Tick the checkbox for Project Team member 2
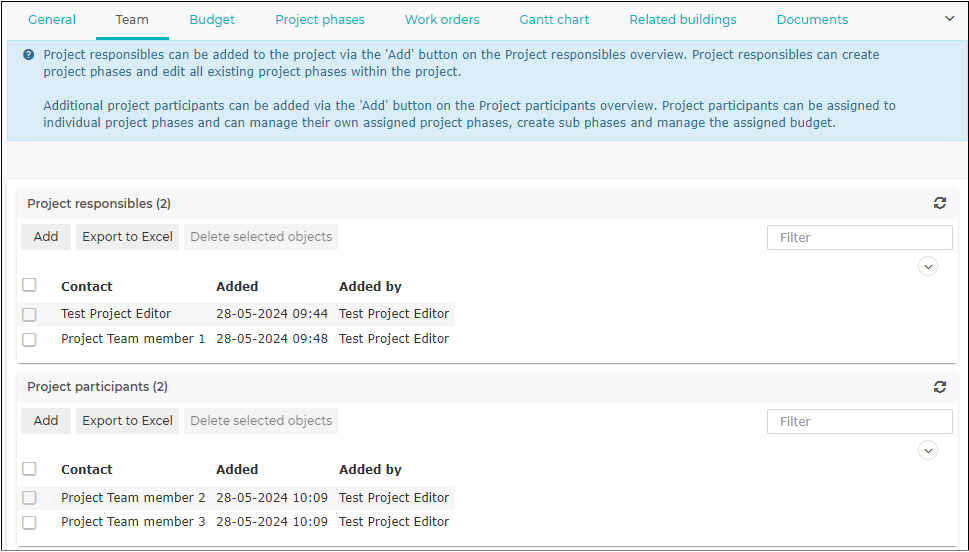This screenshot has width=969, height=552. pyautogui.click(x=29, y=498)
